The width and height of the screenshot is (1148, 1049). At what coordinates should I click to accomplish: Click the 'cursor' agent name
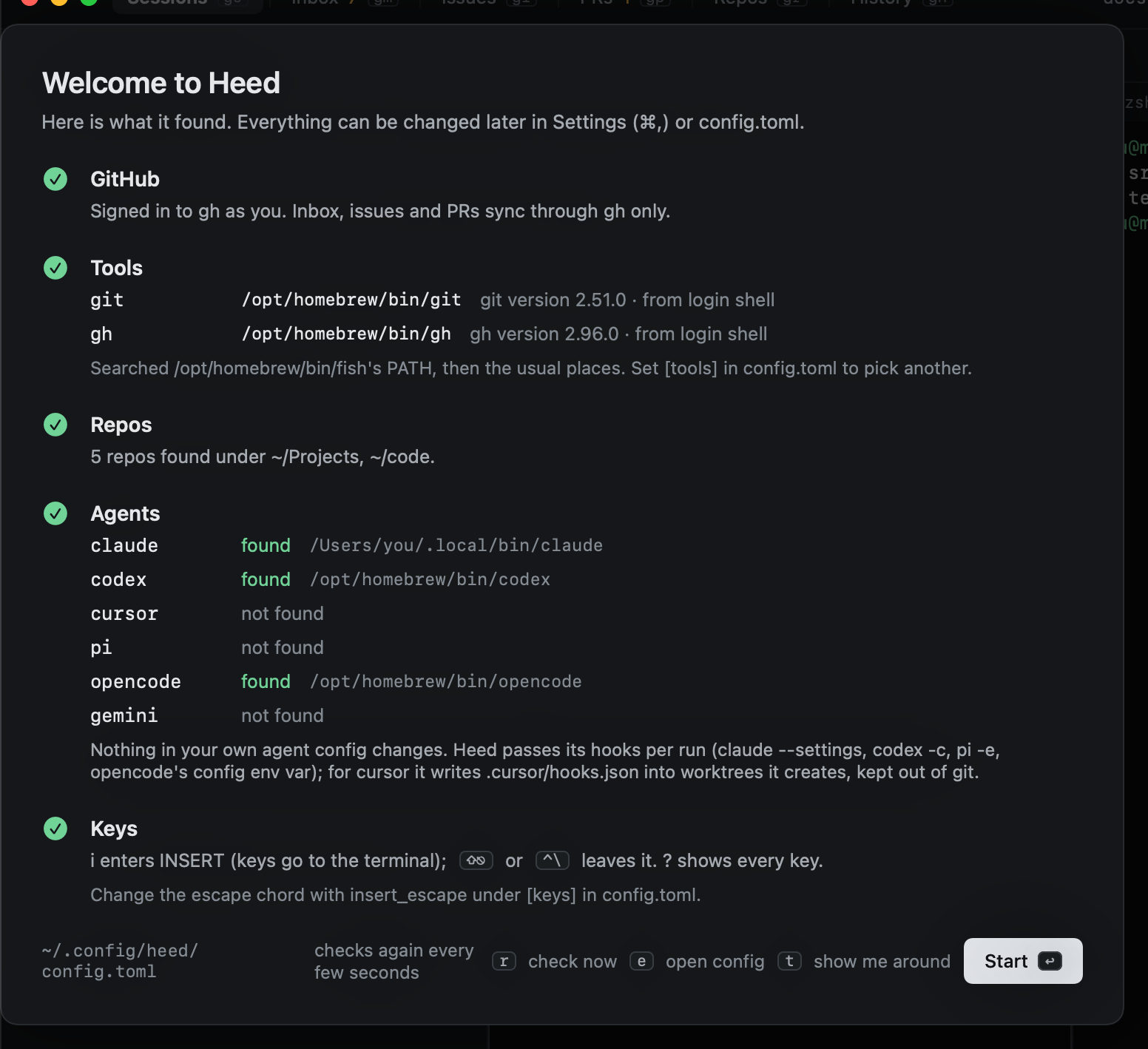point(124,613)
